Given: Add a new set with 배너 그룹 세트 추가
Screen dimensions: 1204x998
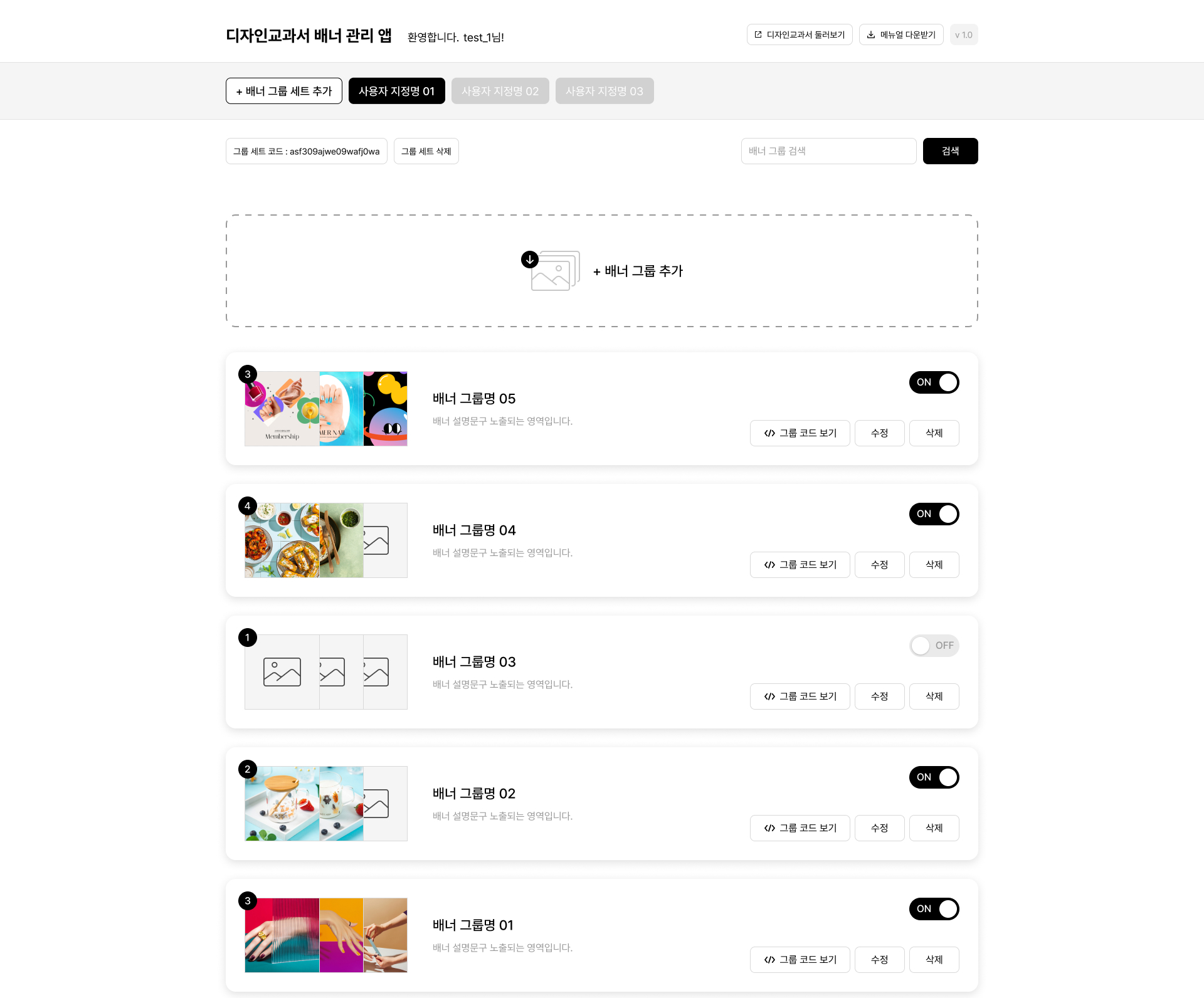Looking at the screenshot, I should (x=284, y=91).
